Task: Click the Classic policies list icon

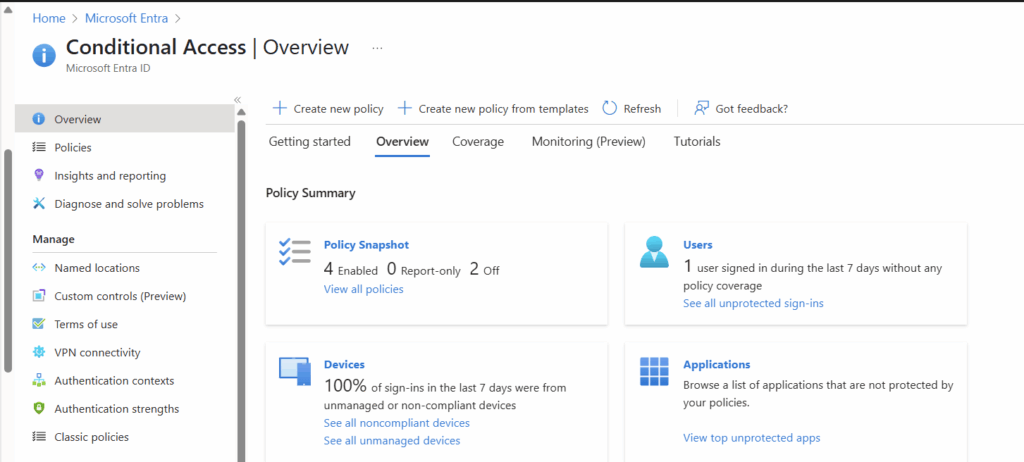Action: 39,436
